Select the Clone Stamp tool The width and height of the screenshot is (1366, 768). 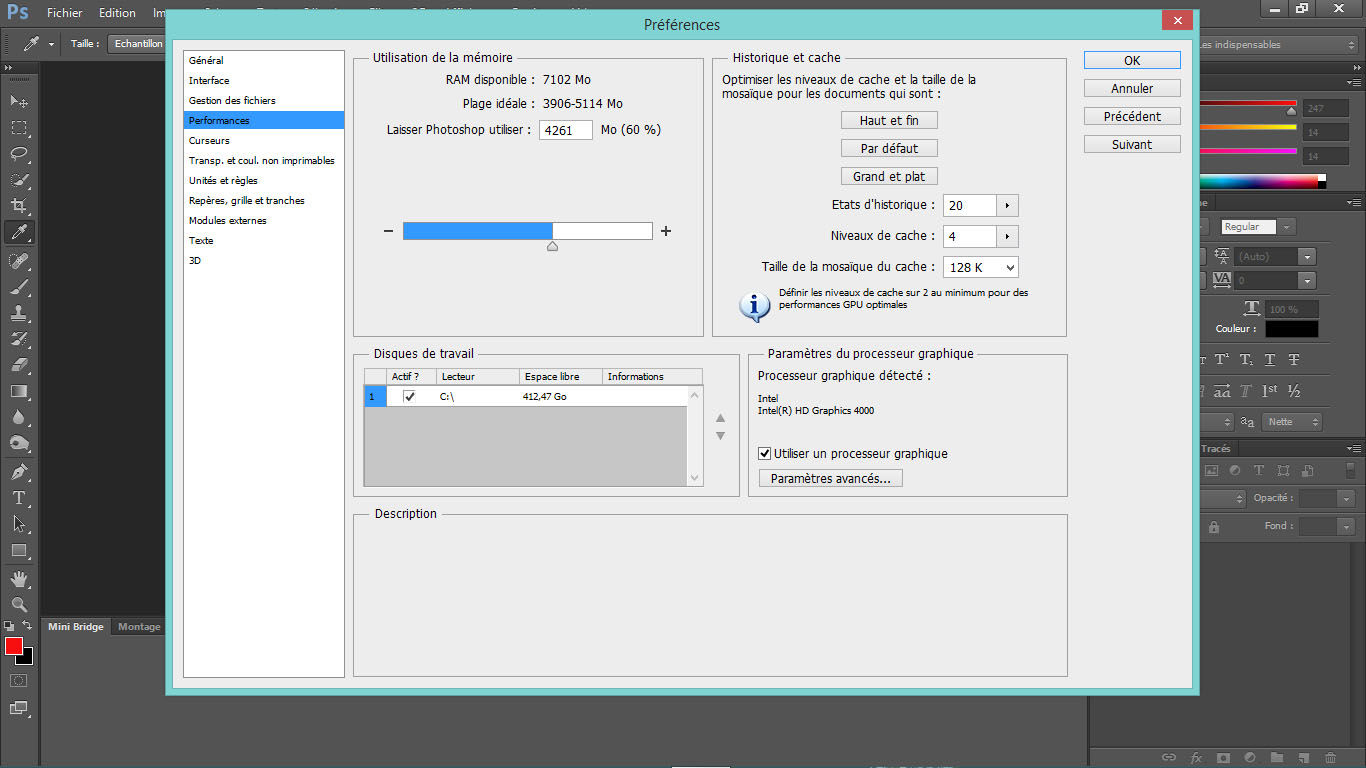19,312
